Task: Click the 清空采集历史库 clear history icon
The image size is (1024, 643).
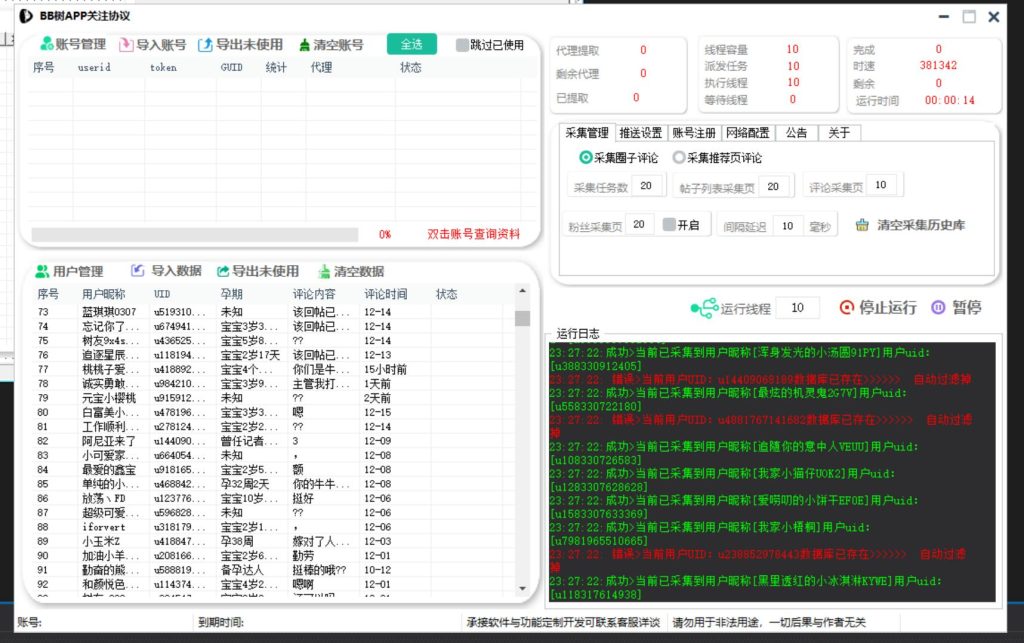Action: click(862, 226)
